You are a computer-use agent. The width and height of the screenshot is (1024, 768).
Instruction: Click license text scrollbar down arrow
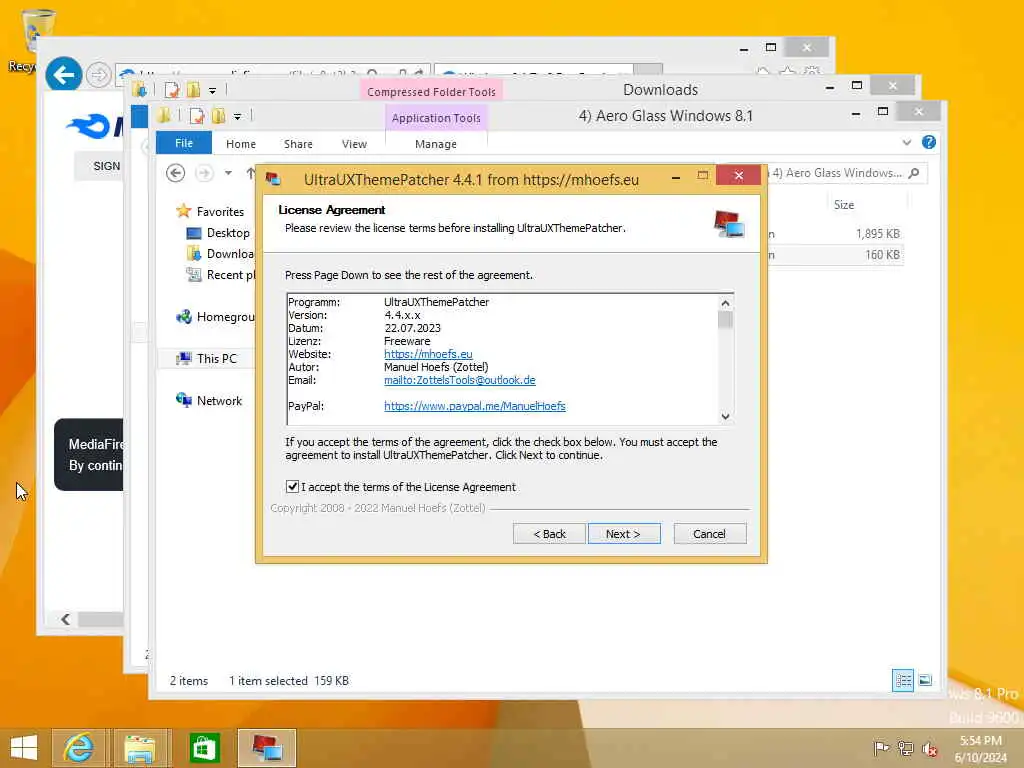pyautogui.click(x=725, y=416)
